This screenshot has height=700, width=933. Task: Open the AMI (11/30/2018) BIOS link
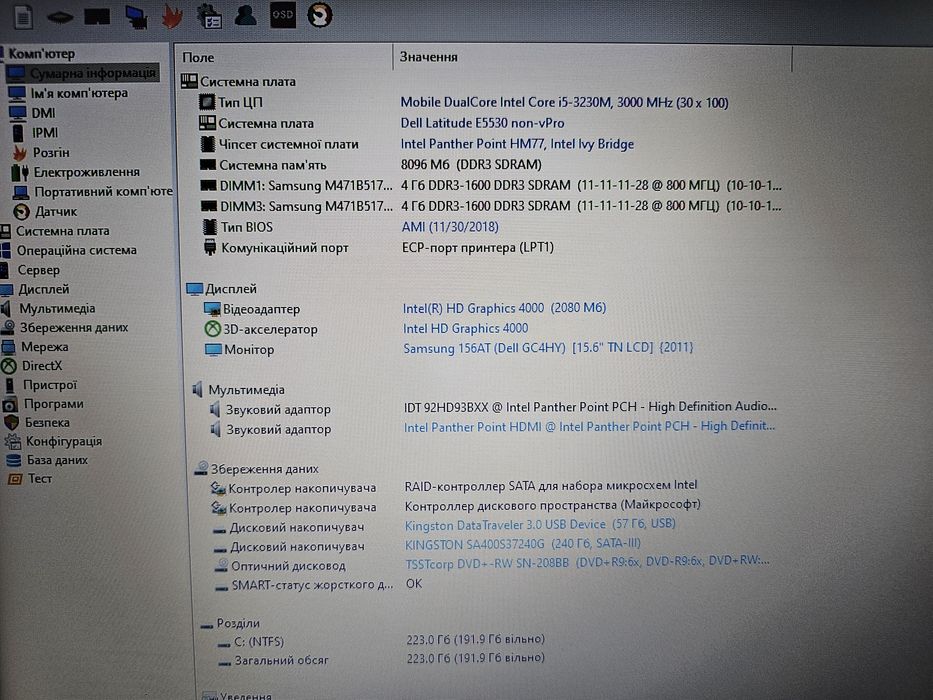click(x=450, y=227)
